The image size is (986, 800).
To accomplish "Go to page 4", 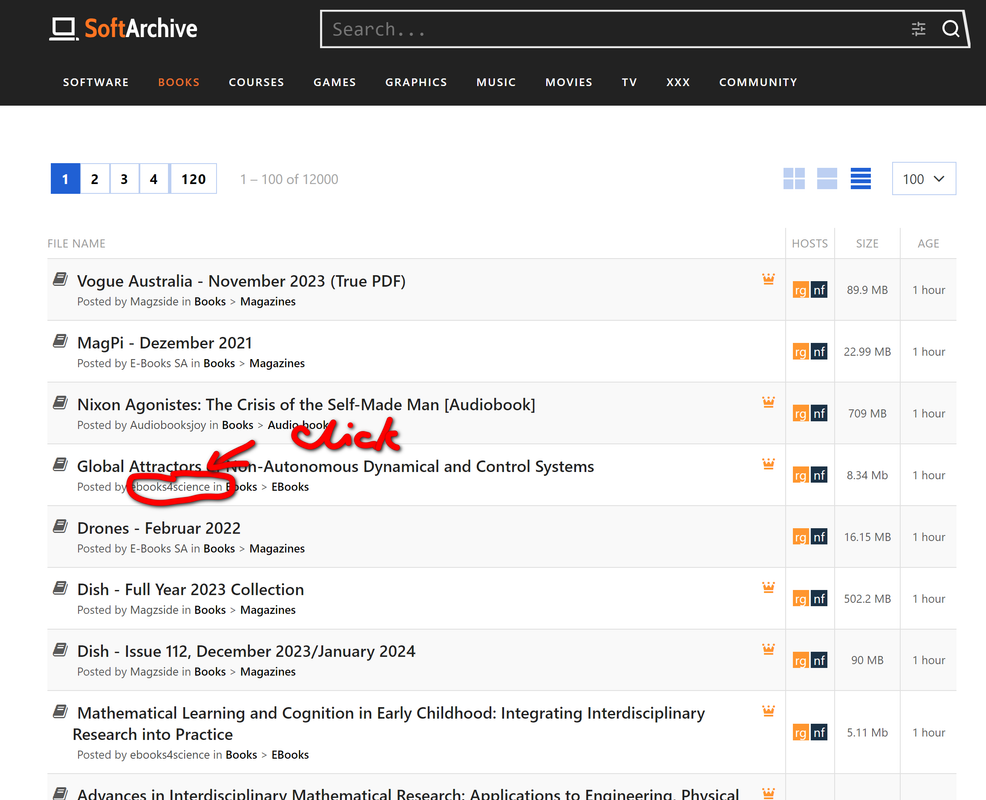I will pyautogui.click(x=153, y=179).
